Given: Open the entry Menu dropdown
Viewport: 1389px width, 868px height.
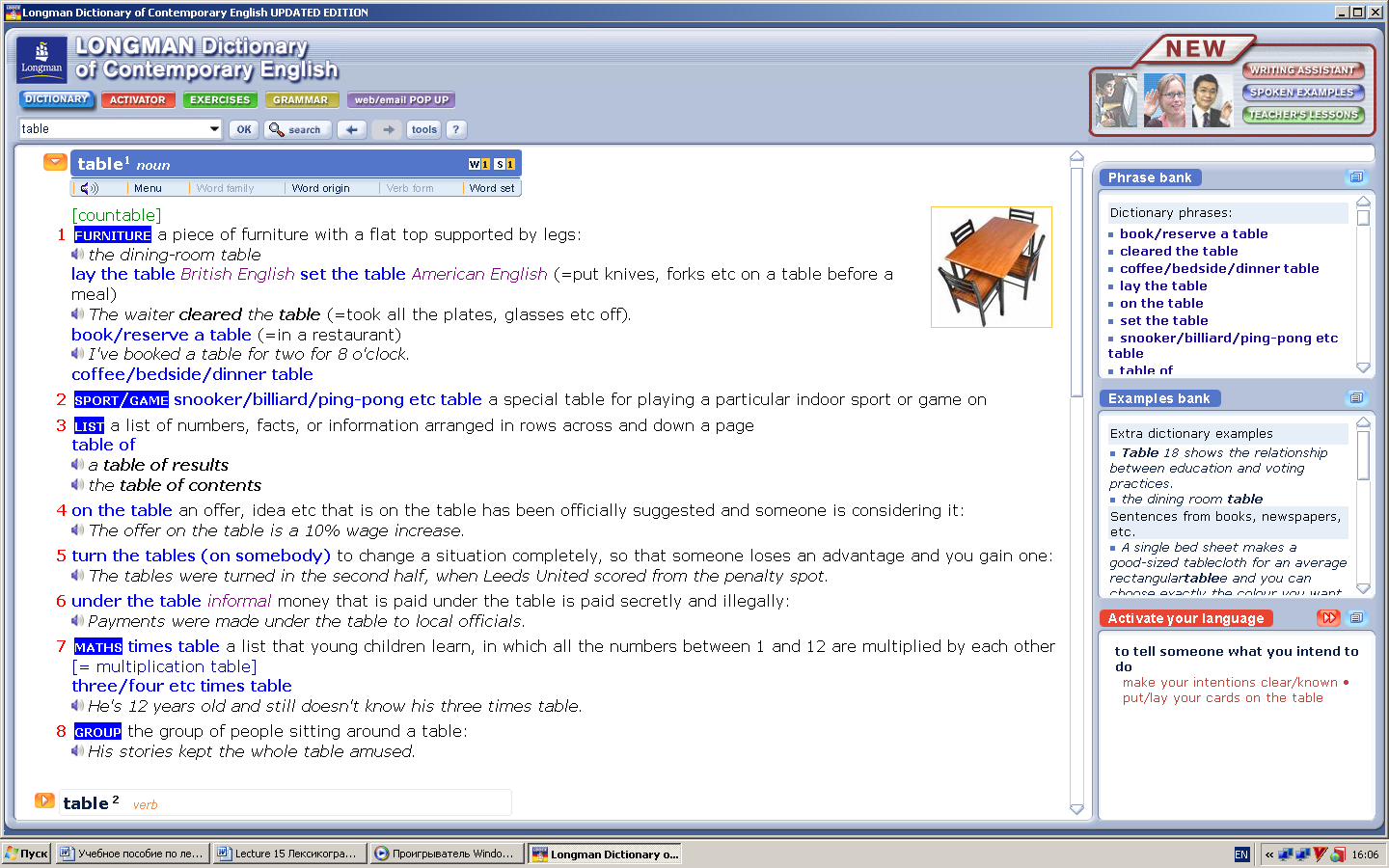Looking at the screenshot, I should [x=148, y=189].
